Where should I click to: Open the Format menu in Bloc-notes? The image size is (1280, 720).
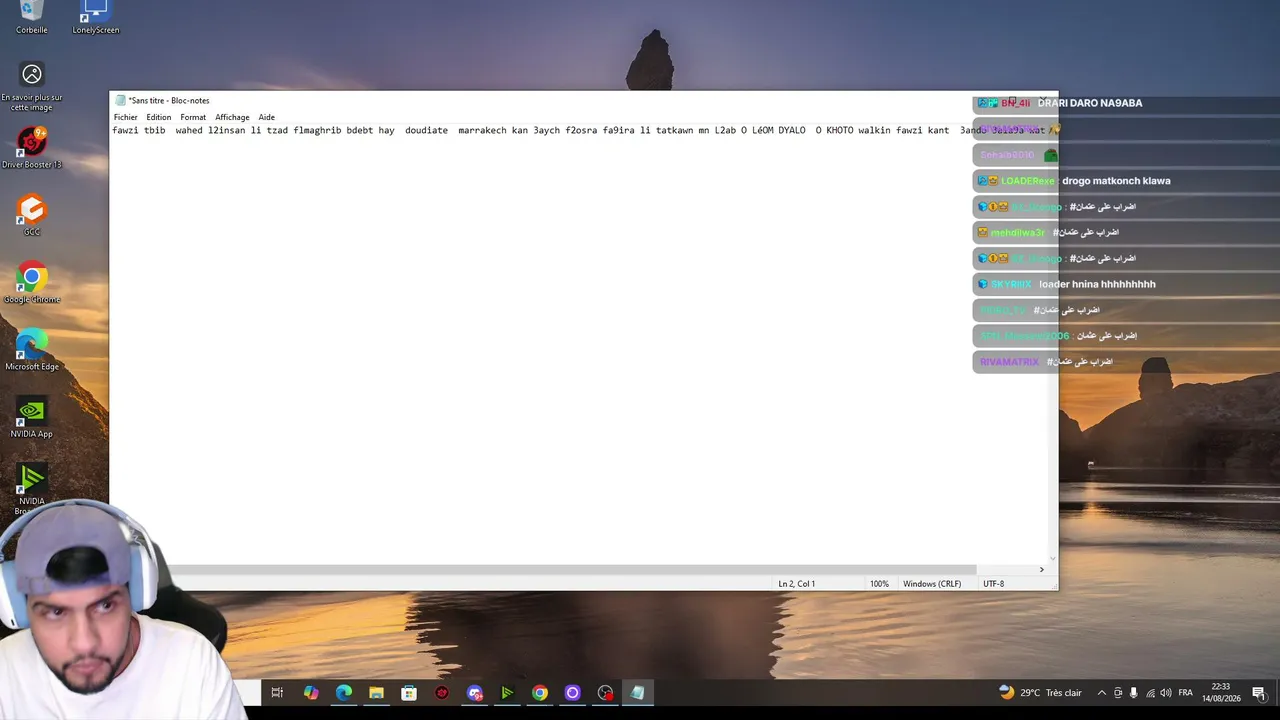pos(193,117)
